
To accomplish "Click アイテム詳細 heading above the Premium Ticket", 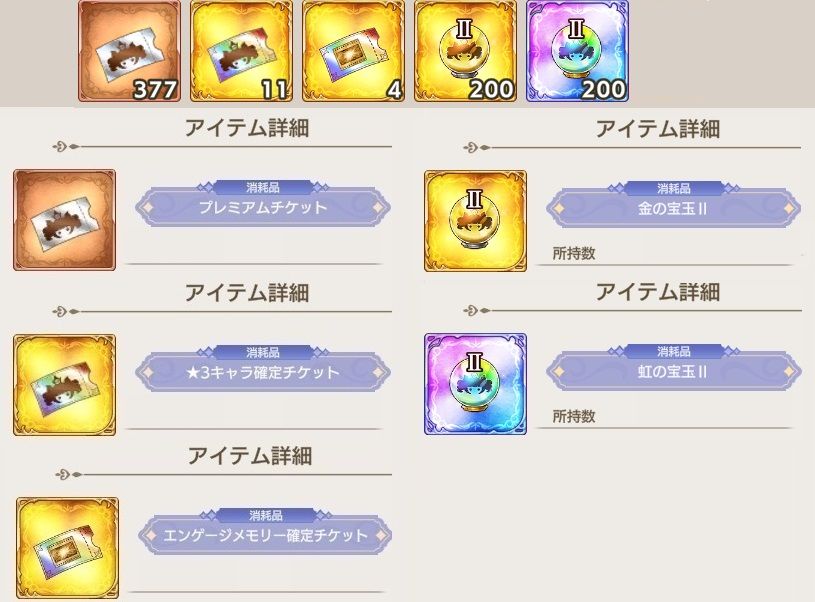I will [247, 128].
